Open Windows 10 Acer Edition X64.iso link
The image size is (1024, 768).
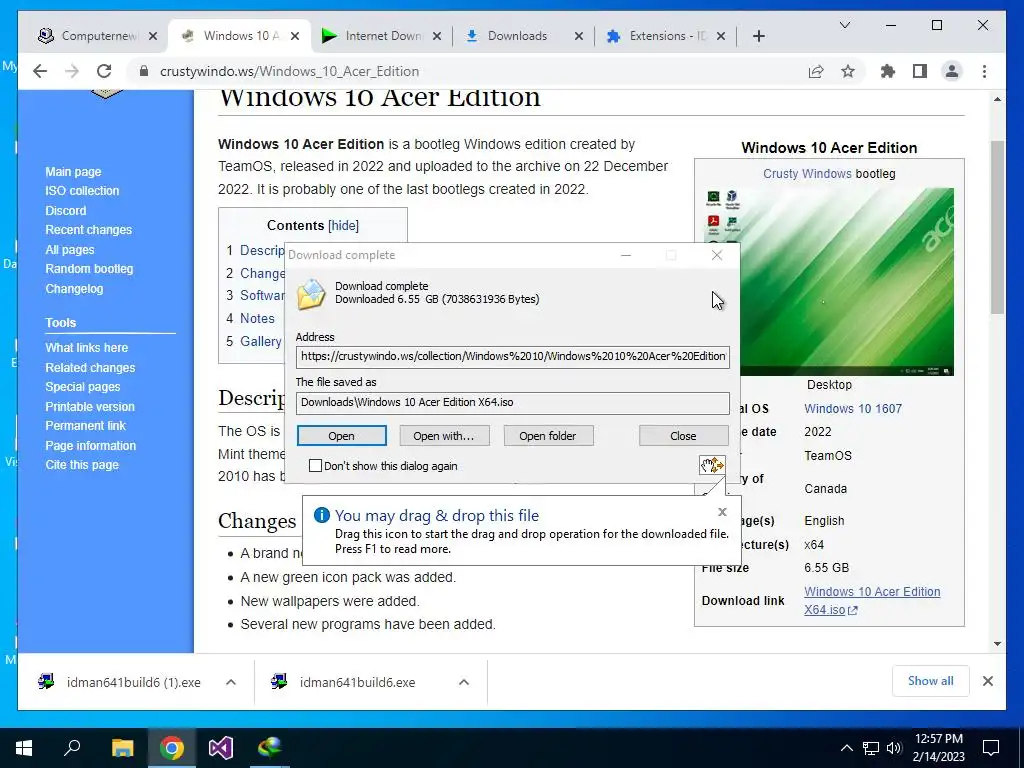[872, 600]
